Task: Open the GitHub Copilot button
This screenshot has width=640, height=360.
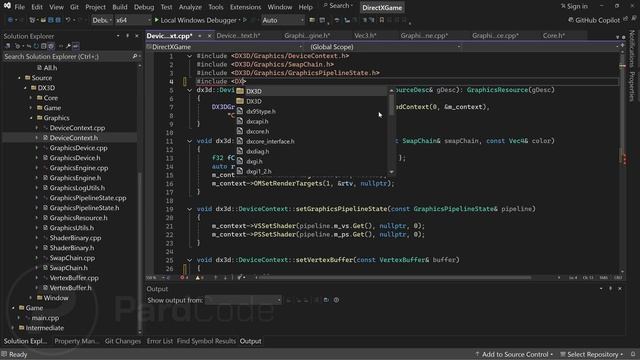Action: 594,20
